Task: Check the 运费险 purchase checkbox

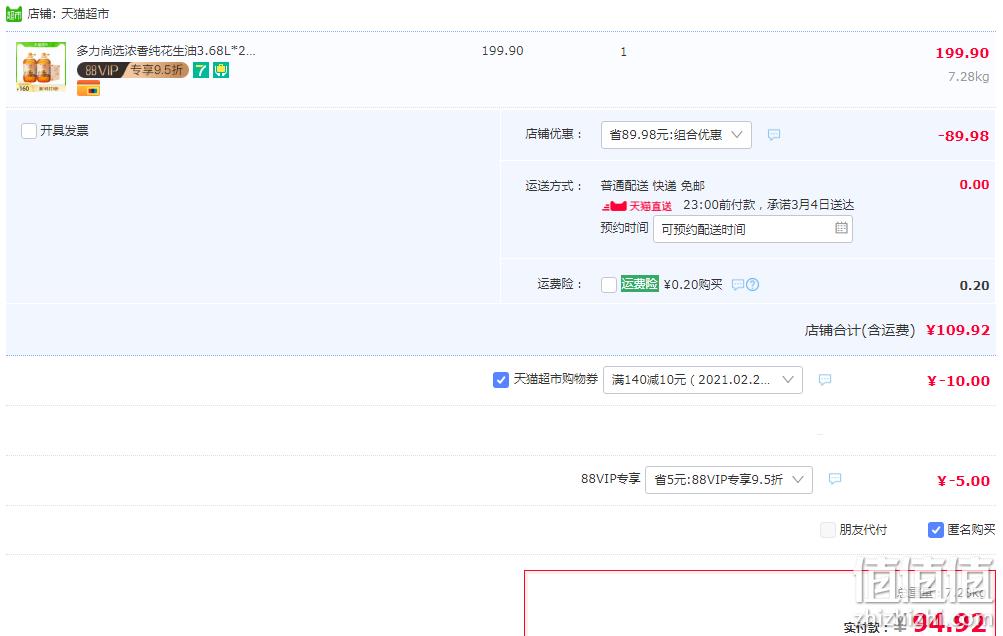Action: [609, 284]
